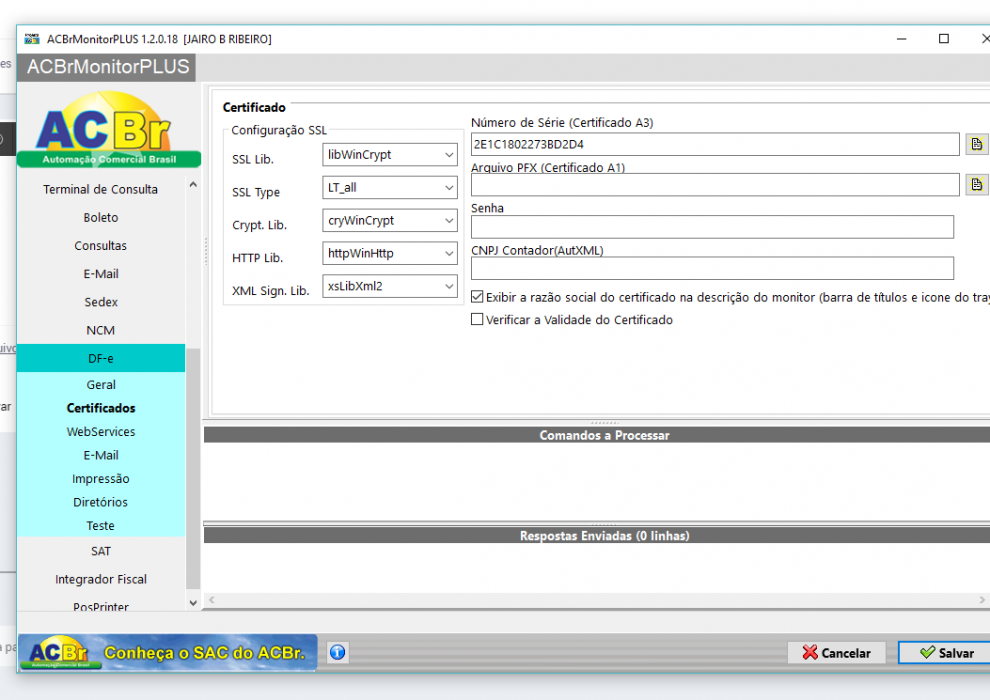The width and height of the screenshot is (990, 700).
Task: Click the blue info icon
Action: coord(338,652)
